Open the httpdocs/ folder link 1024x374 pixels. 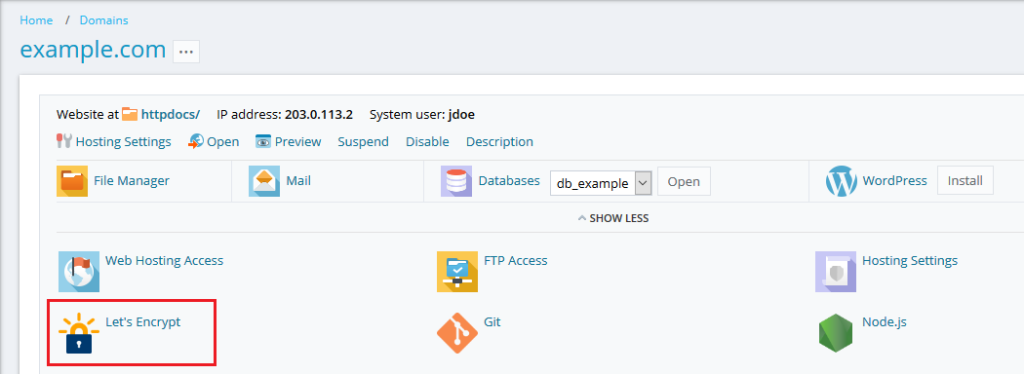tap(170, 115)
